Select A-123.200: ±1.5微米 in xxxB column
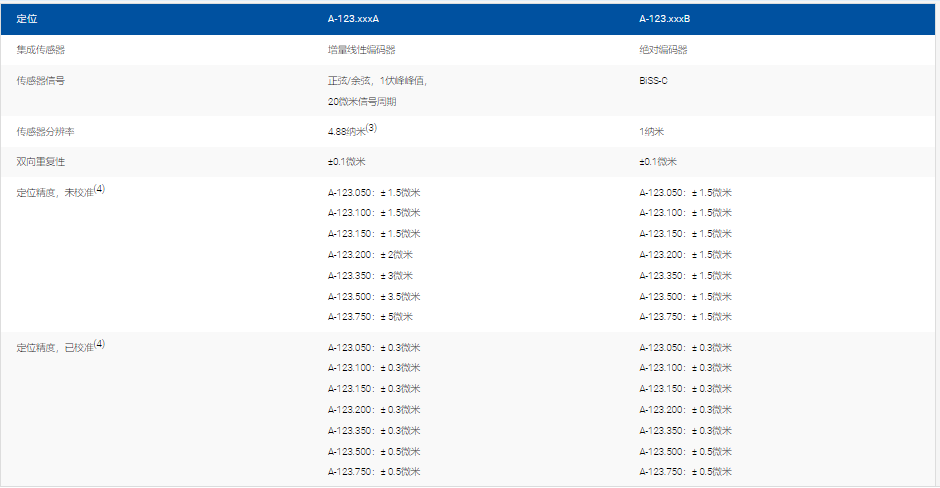This screenshot has width=940, height=488. [x=685, y=255]
